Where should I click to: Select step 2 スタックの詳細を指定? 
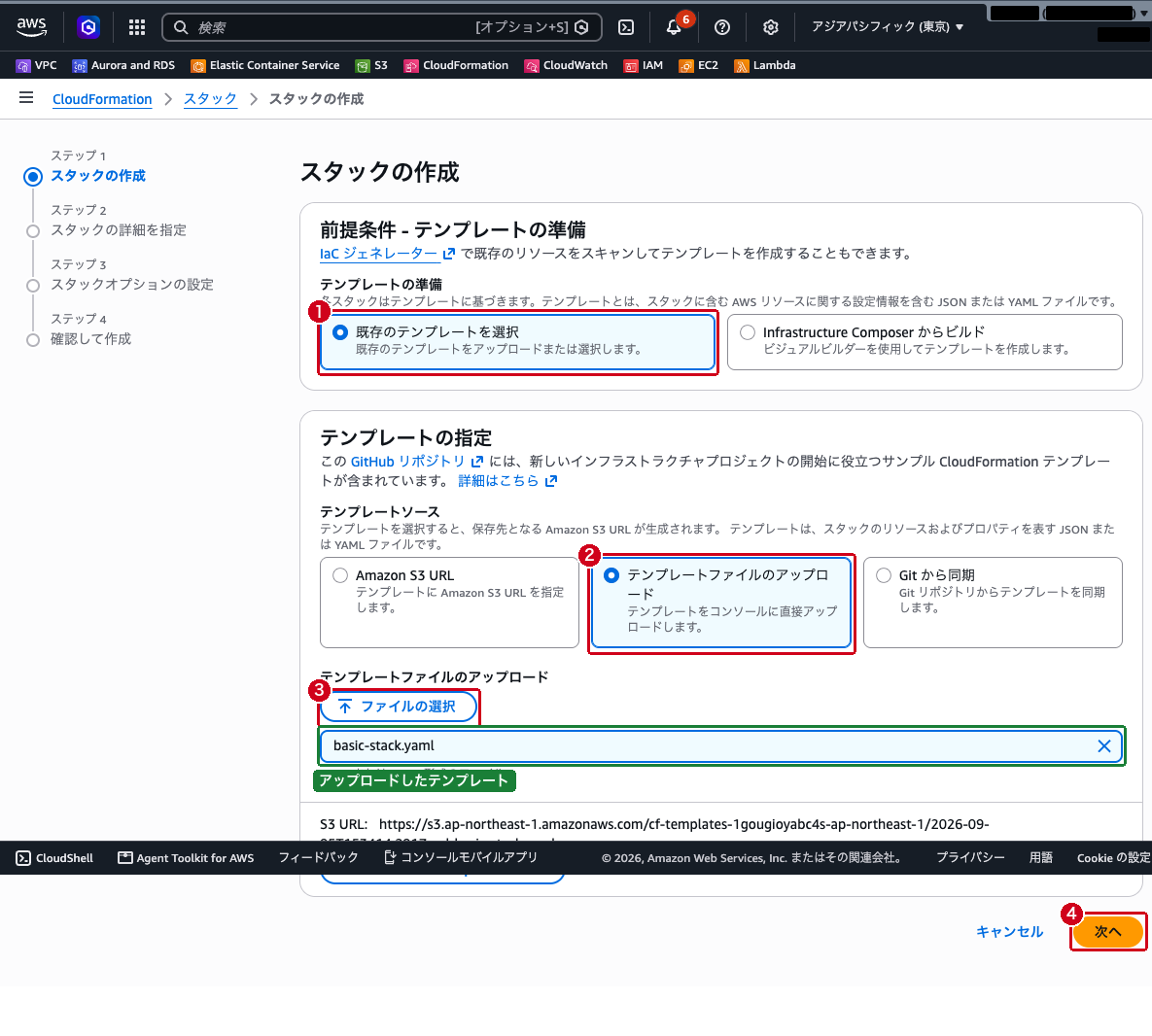(x=119, y=230)
